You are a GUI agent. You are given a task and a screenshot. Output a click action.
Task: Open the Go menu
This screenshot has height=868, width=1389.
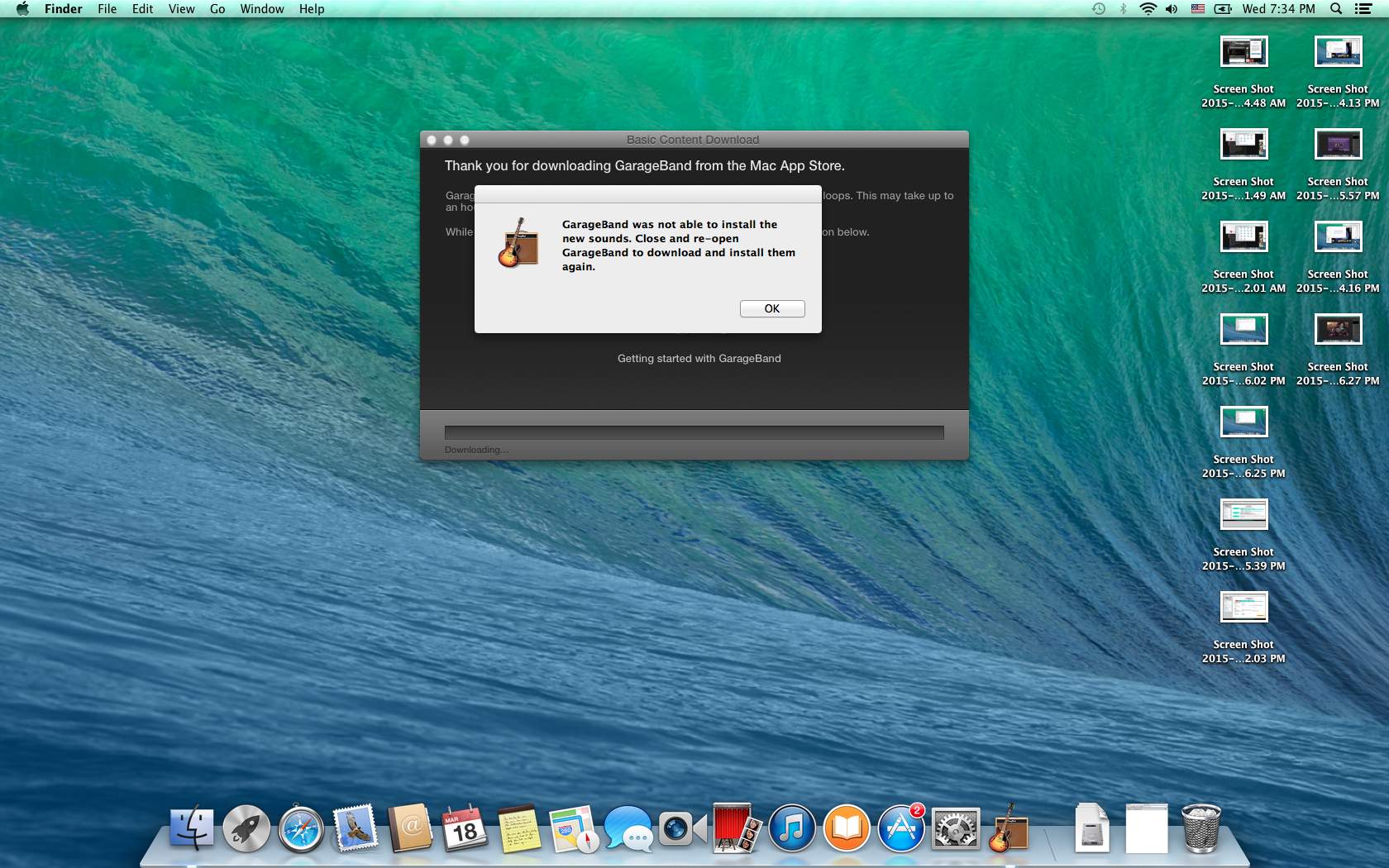(217, 9)
